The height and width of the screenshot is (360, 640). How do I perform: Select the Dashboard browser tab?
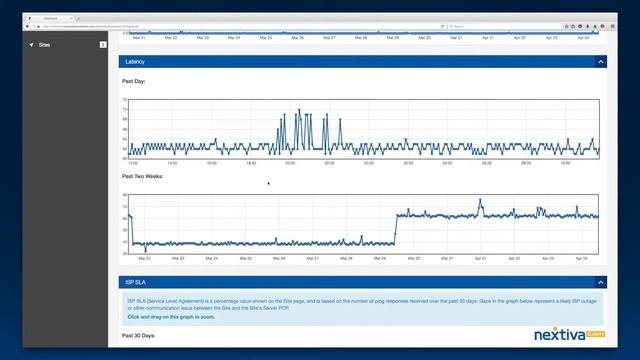[50, 18]
